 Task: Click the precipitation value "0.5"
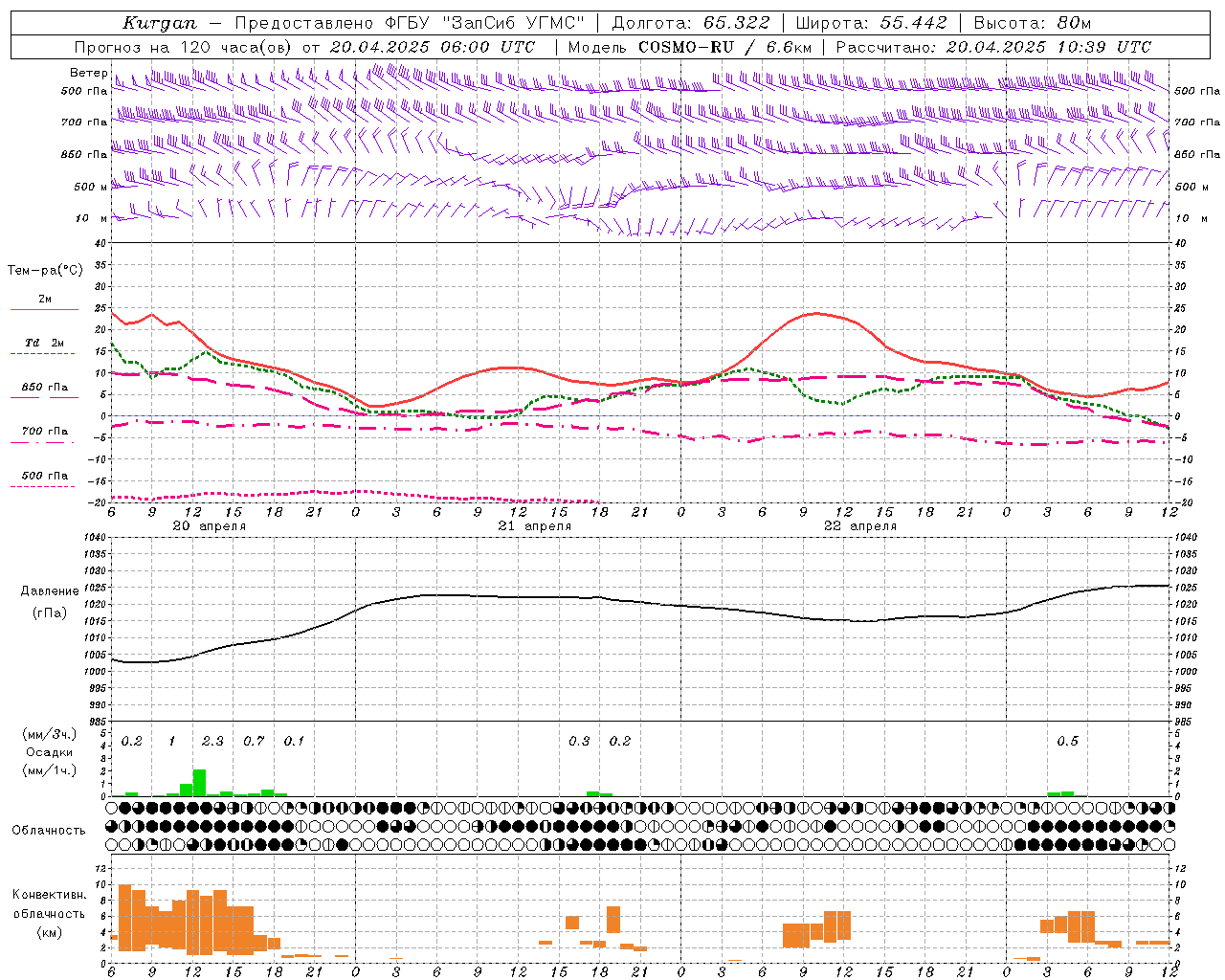(1067, 741)
